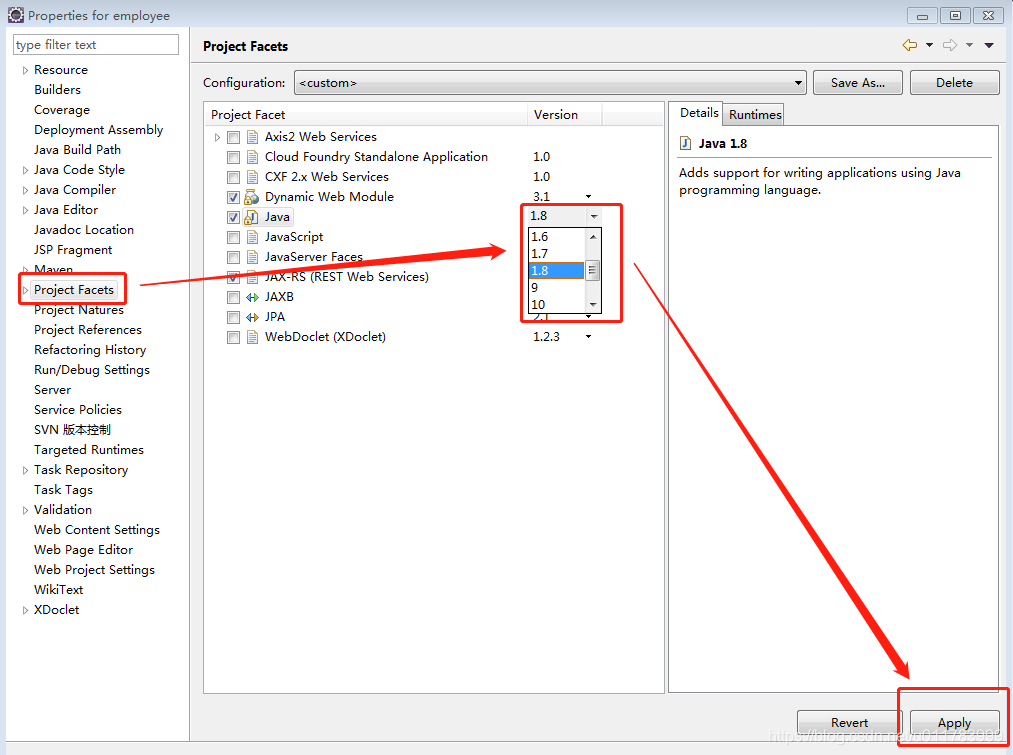Click the version list scrollbar thumb
The height and width of the screenshot is (755, 1013).
[592, 271]
